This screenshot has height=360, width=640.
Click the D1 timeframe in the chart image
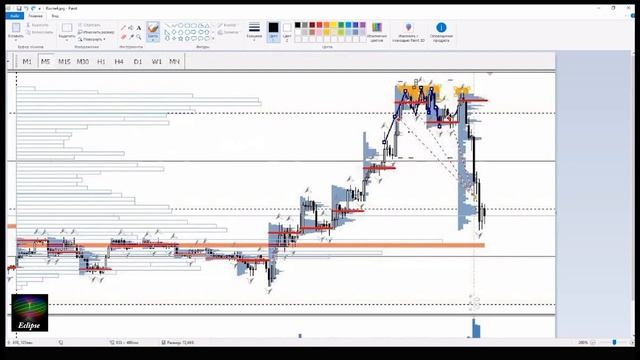point(138,62)
